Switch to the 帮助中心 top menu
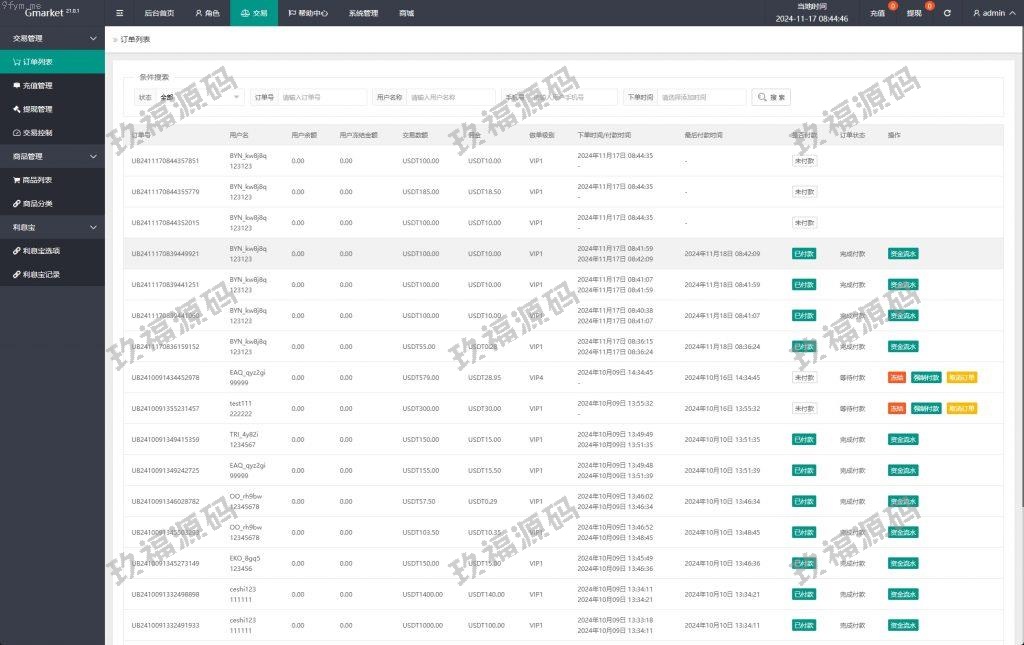Screen dimensions: 1024x645 [307, 13]
